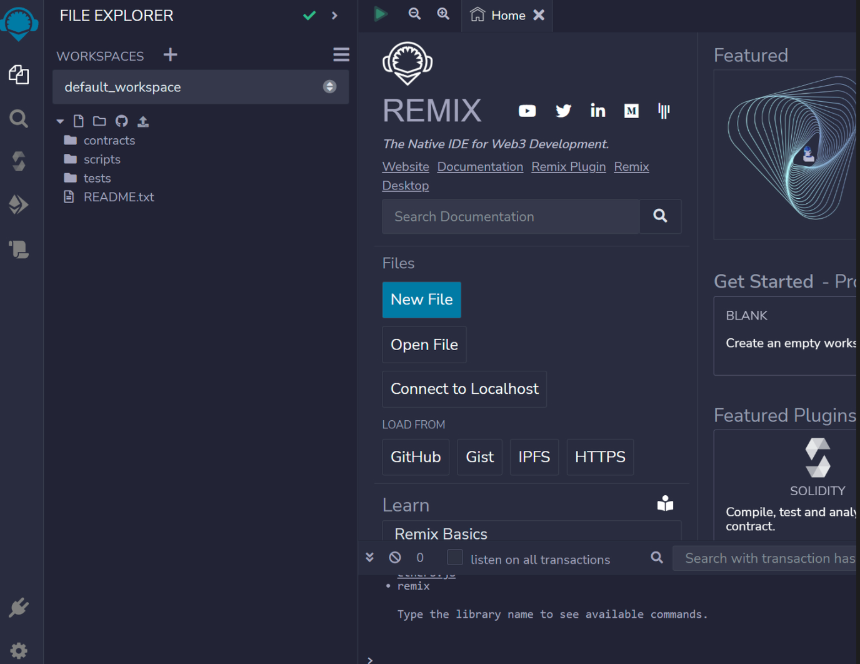The width and height of the screenshot is (860, 664).
Task: Open the Remix Plugin link
Action: 568,167
